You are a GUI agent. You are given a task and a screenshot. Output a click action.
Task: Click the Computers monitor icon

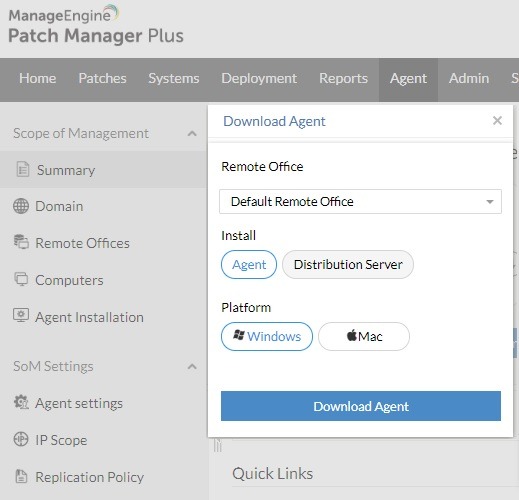coord(21,279)
